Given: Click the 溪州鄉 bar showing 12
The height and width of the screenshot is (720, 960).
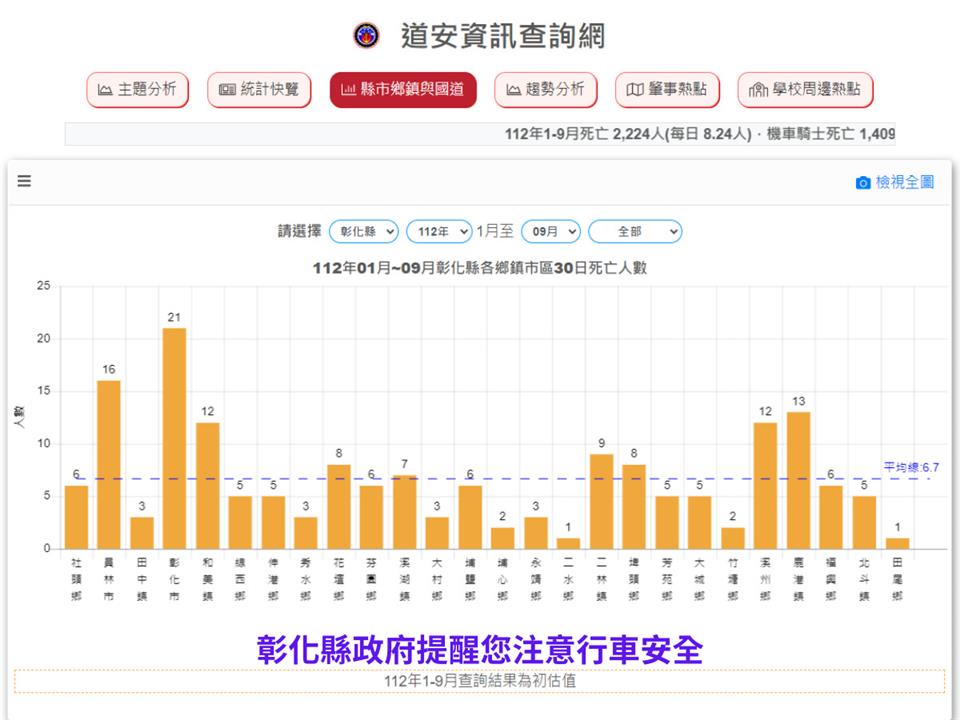Looking at the screenshot, I should [765, 486].
